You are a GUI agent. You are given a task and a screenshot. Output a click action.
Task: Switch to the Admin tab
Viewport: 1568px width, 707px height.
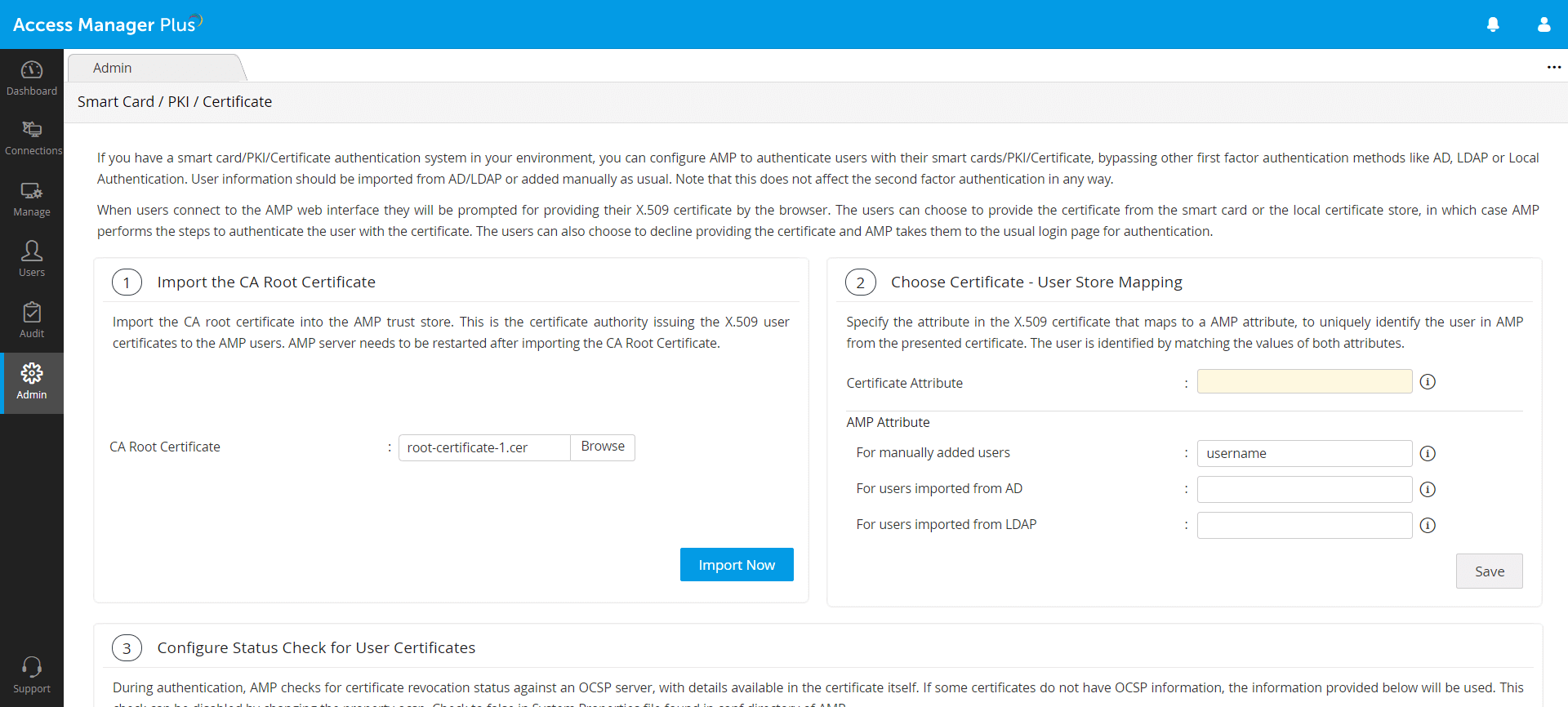click(156, 68)
